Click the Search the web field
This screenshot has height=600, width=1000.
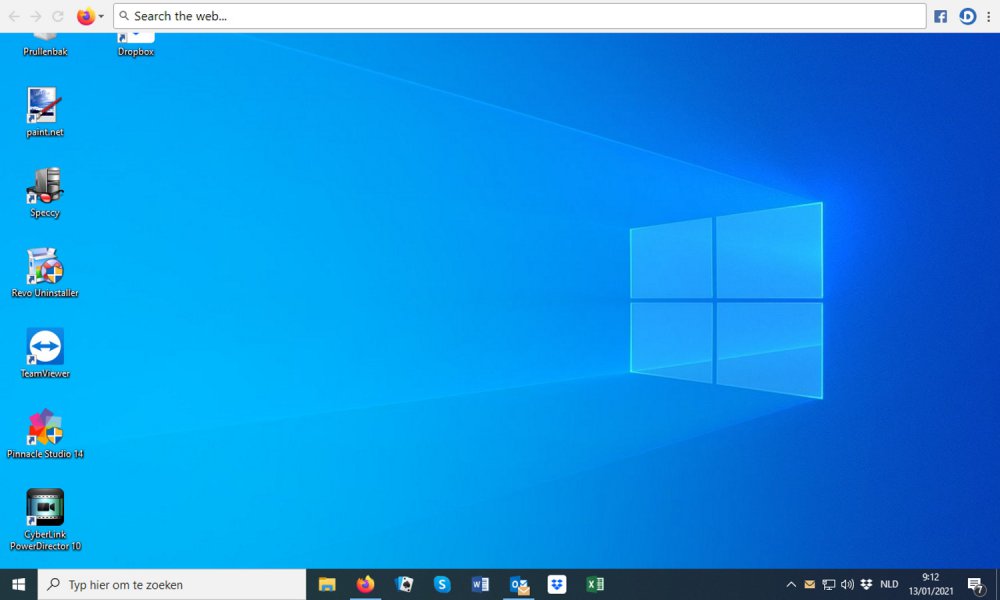tap(520, 16)
